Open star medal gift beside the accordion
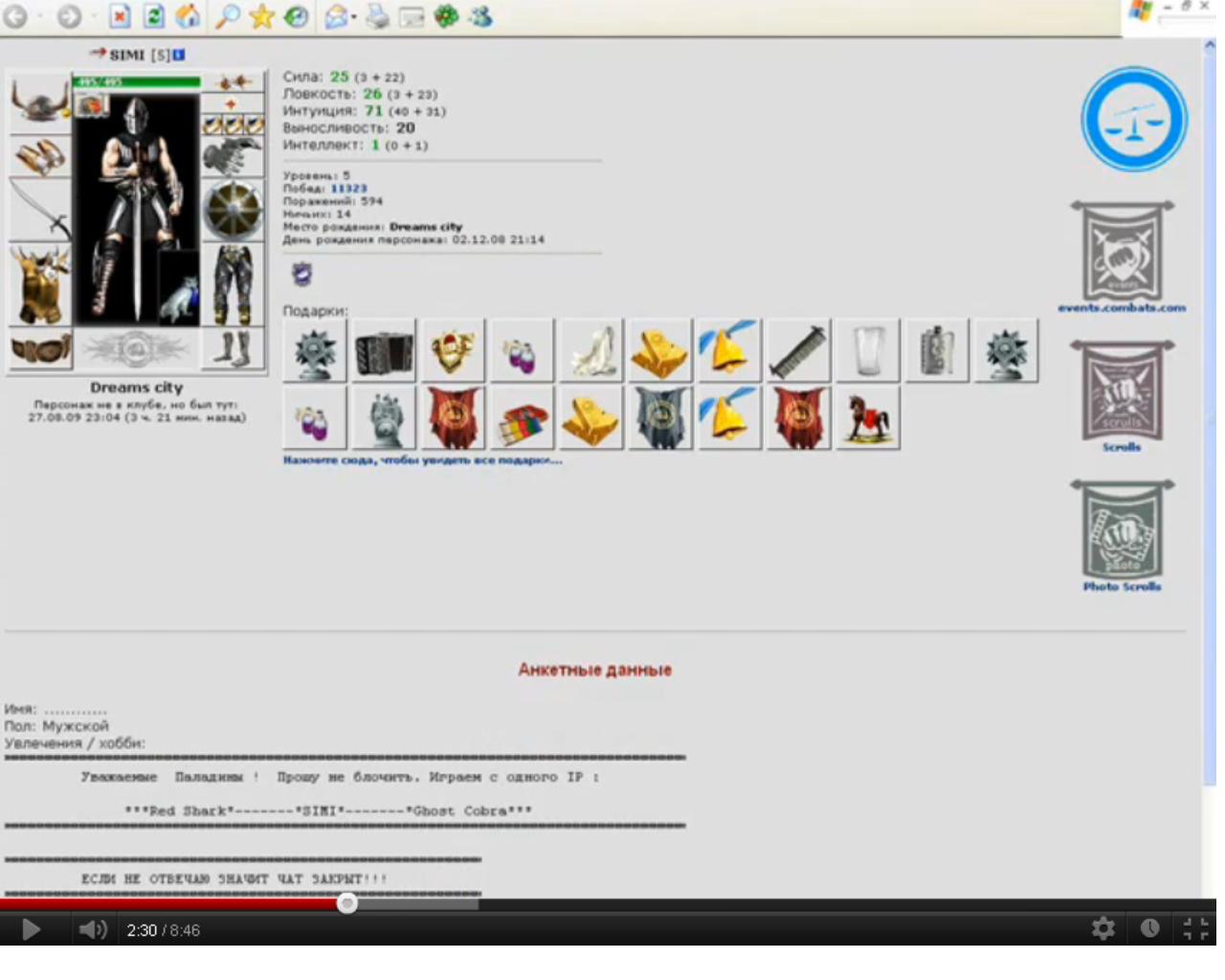The image size is (1225, 980). click(x=315, y=351)
